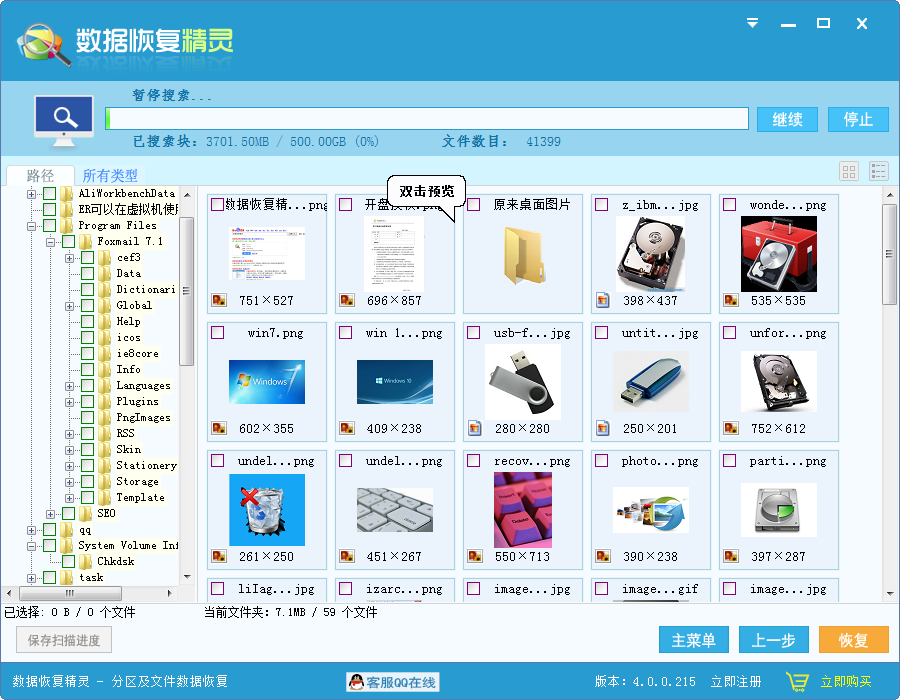The height and width of the screenshot is (700, 900).
Task: Click the scan progress bar
Action: [426, 119]
